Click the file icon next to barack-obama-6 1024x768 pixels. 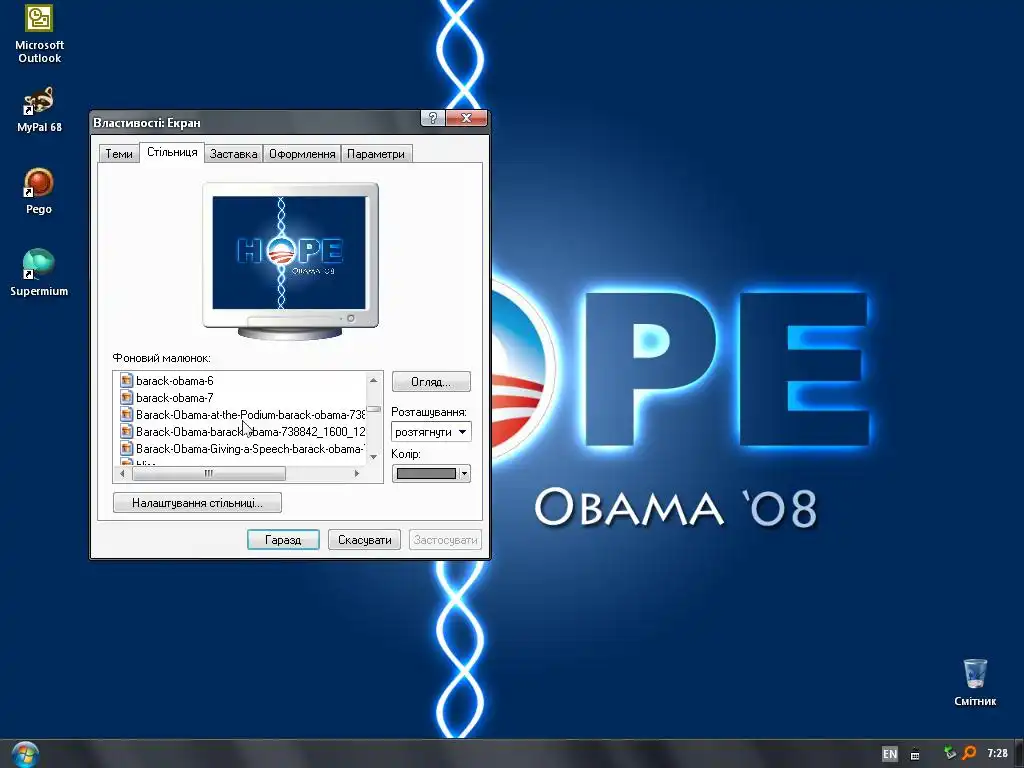pos(127,381)
